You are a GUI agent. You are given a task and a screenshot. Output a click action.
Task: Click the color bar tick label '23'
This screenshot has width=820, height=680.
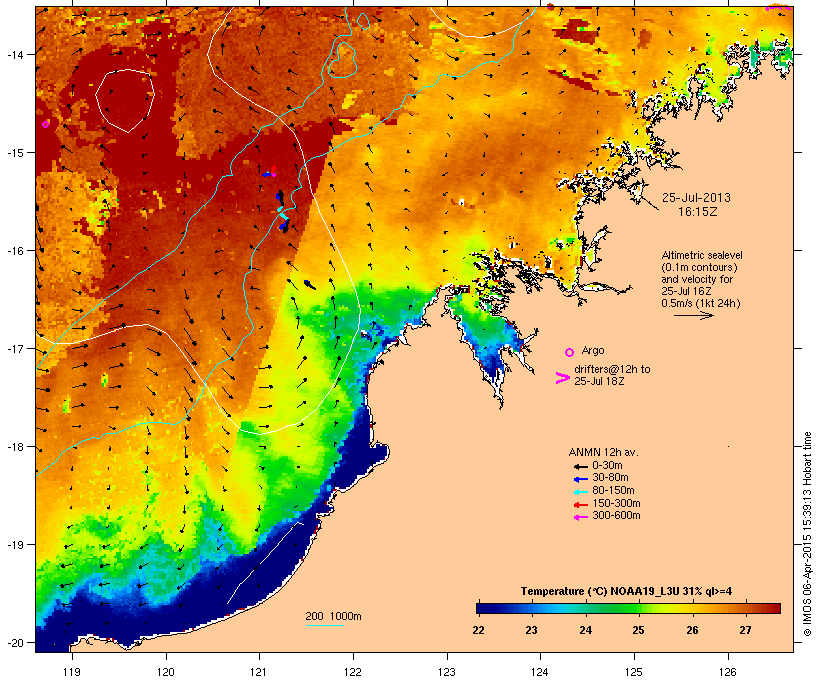coord(531,630)
